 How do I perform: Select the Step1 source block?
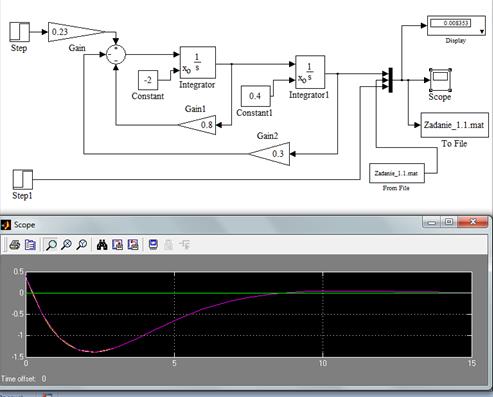pos(23,179)
